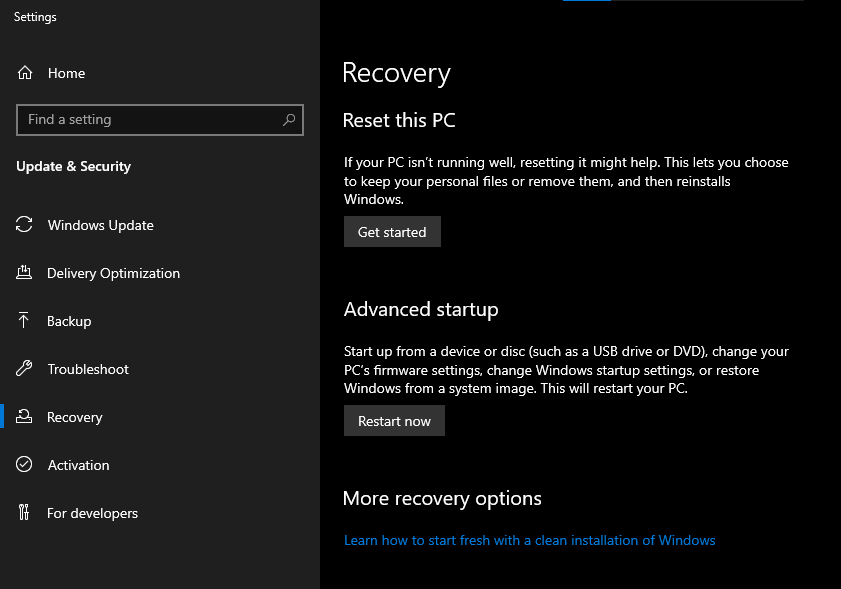
Task: Click the Recovery icon in sidebar
Action: [25, 417]
